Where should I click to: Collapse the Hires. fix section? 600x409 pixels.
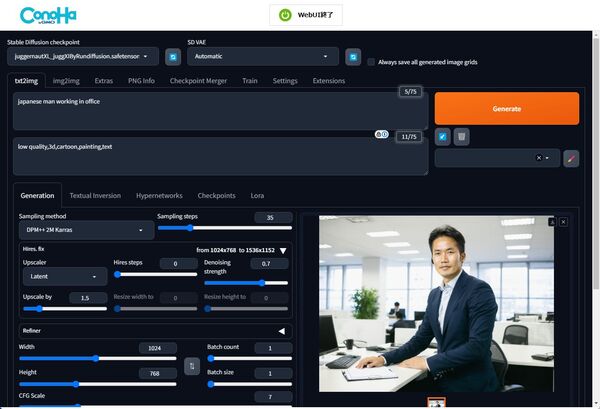283,251
